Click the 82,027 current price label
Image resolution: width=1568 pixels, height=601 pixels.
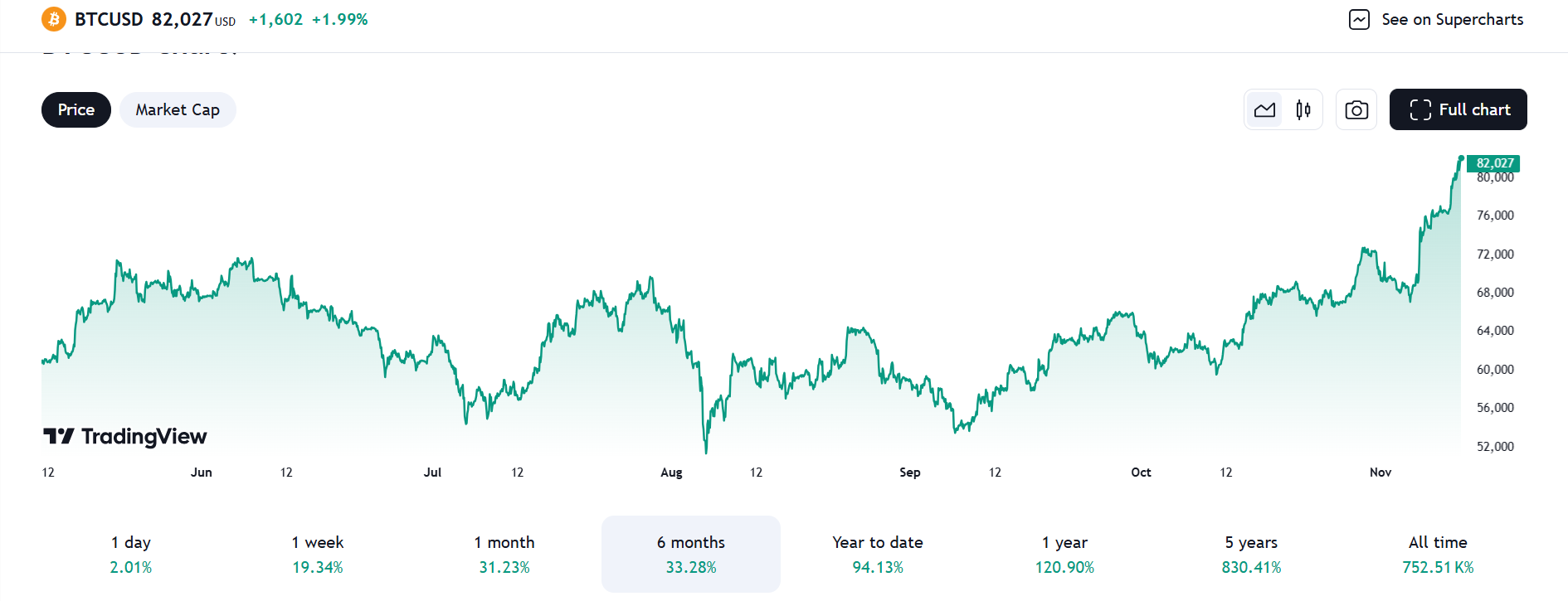1494,163
